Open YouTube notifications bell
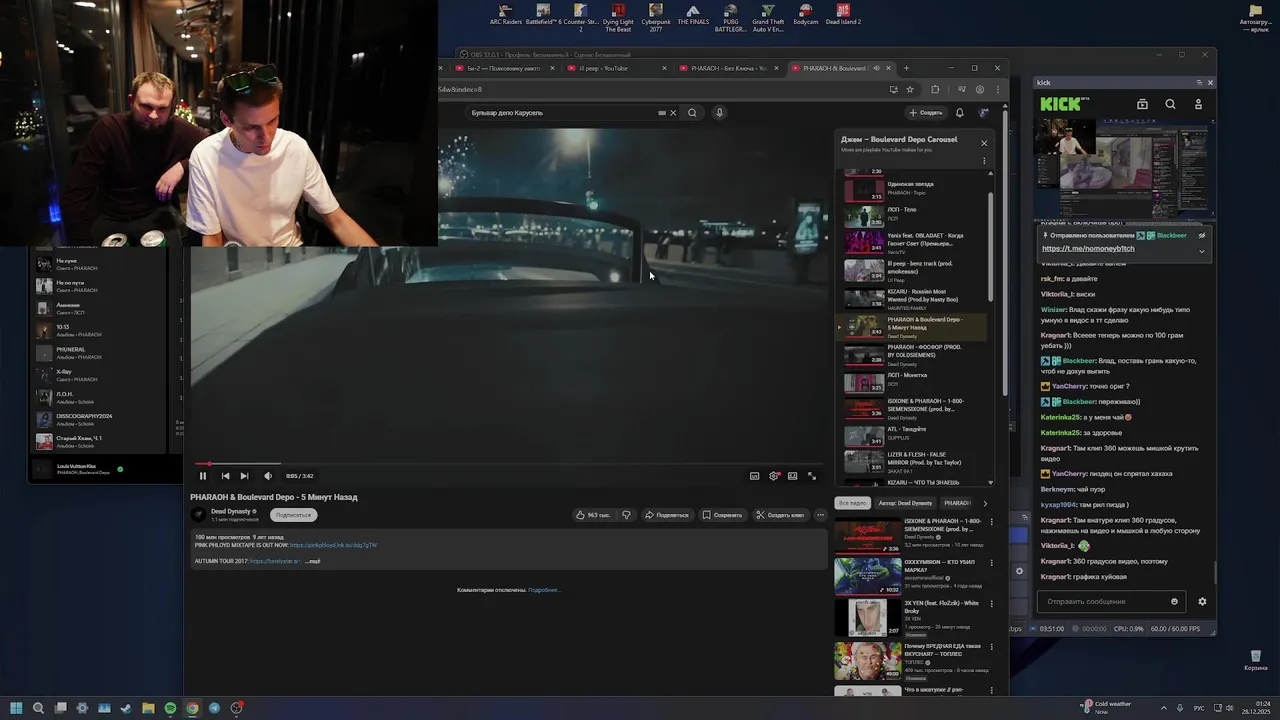Image resolution: width=1280 pixels, height=720 pixels. point(959,113)
